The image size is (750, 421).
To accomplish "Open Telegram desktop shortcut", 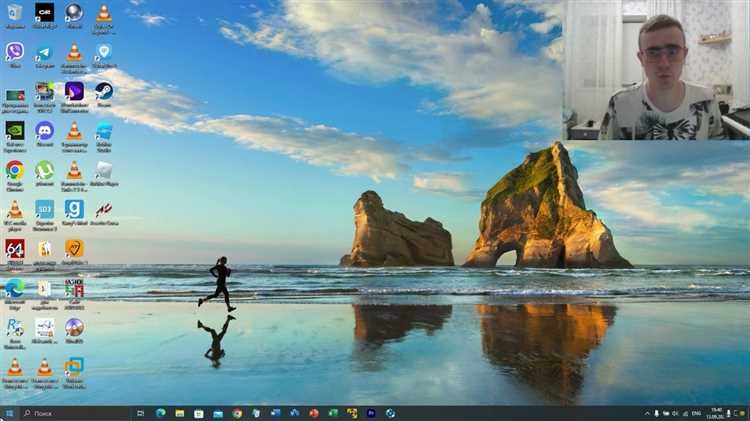I will coord(44,51).
